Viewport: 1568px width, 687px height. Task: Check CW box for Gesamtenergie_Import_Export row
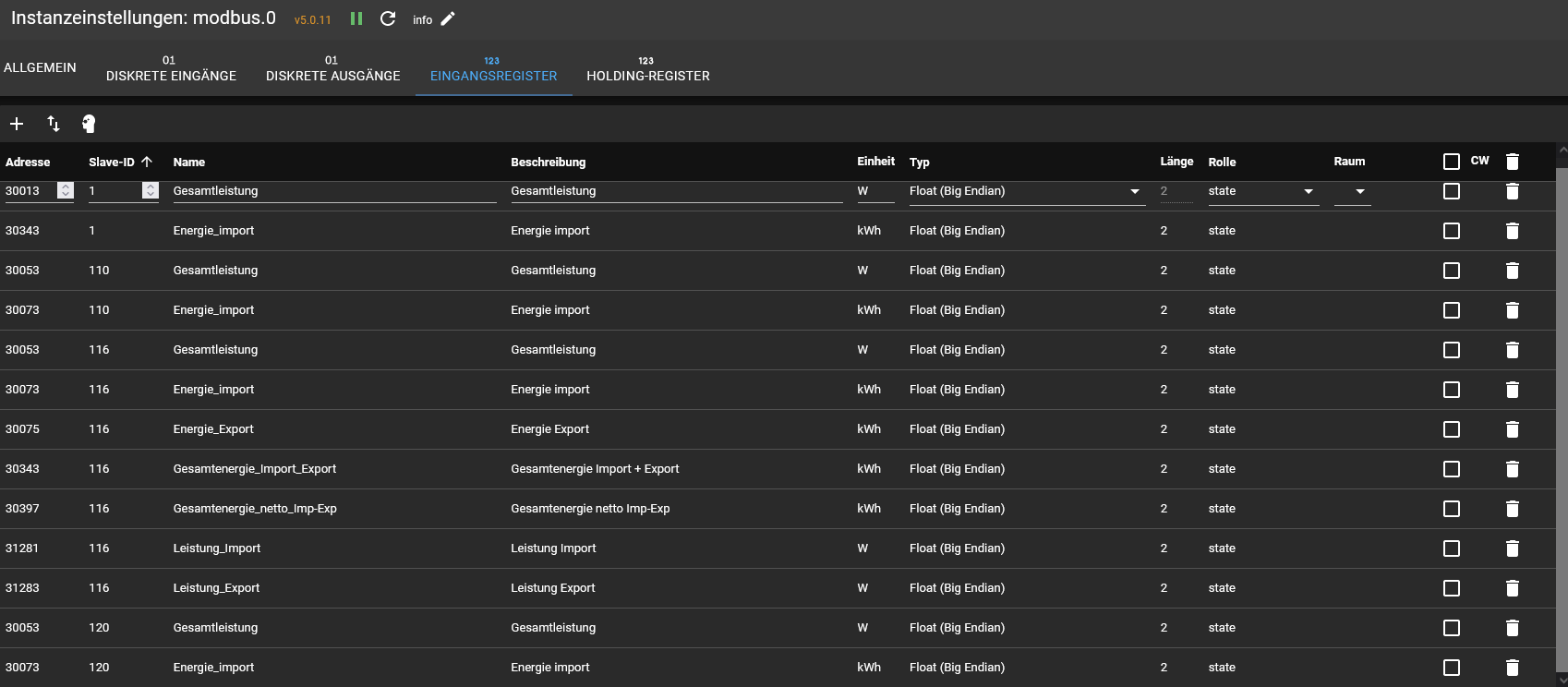(1452, 469)
